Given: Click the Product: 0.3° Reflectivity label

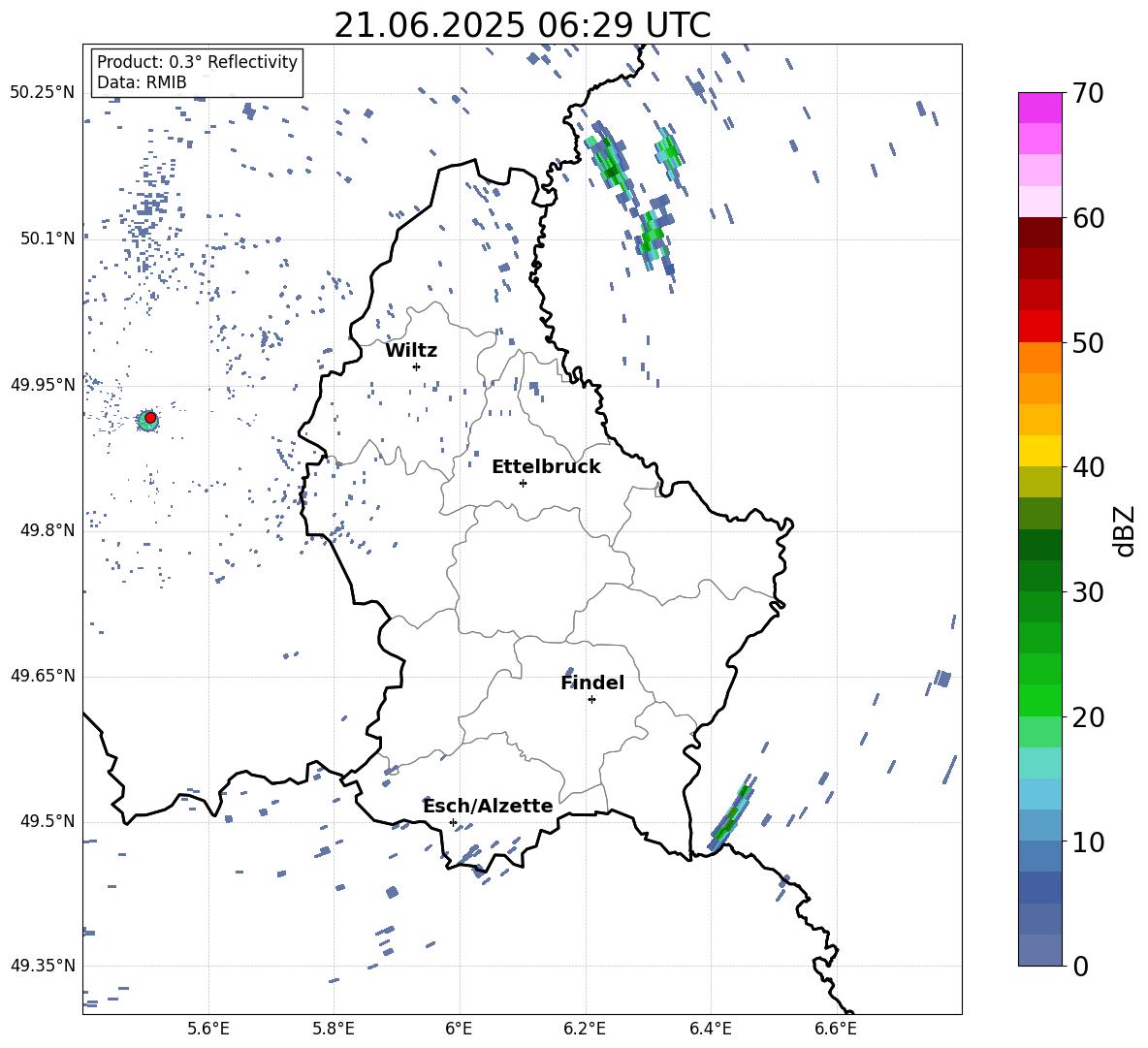Looking at the screenshot, I should [x=197, y=61].
